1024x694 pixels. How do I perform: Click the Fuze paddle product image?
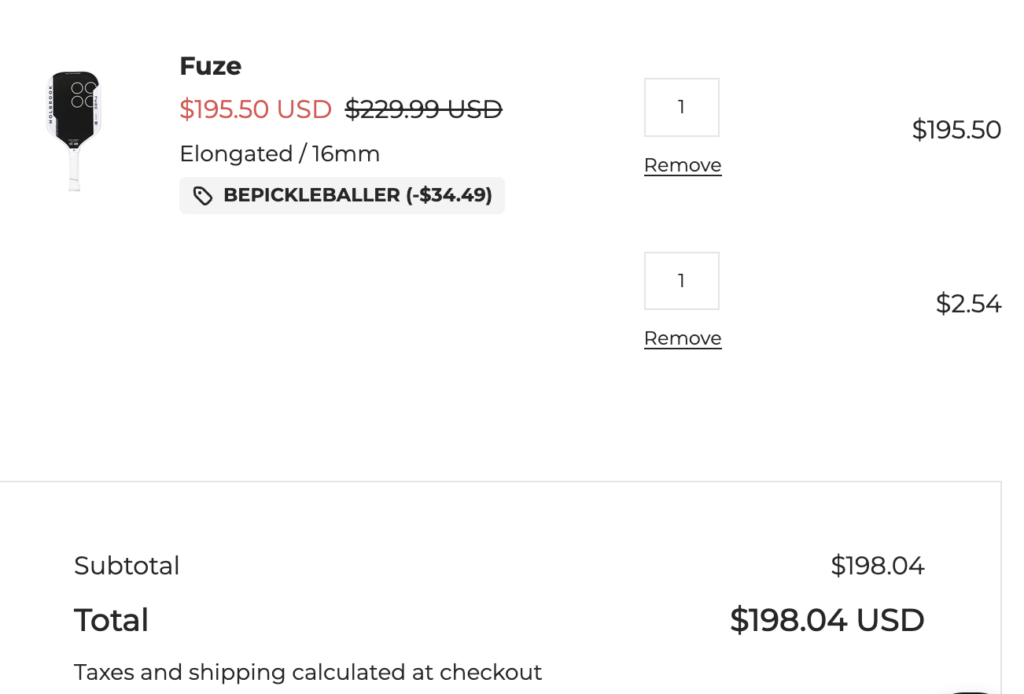click(73, 130)
